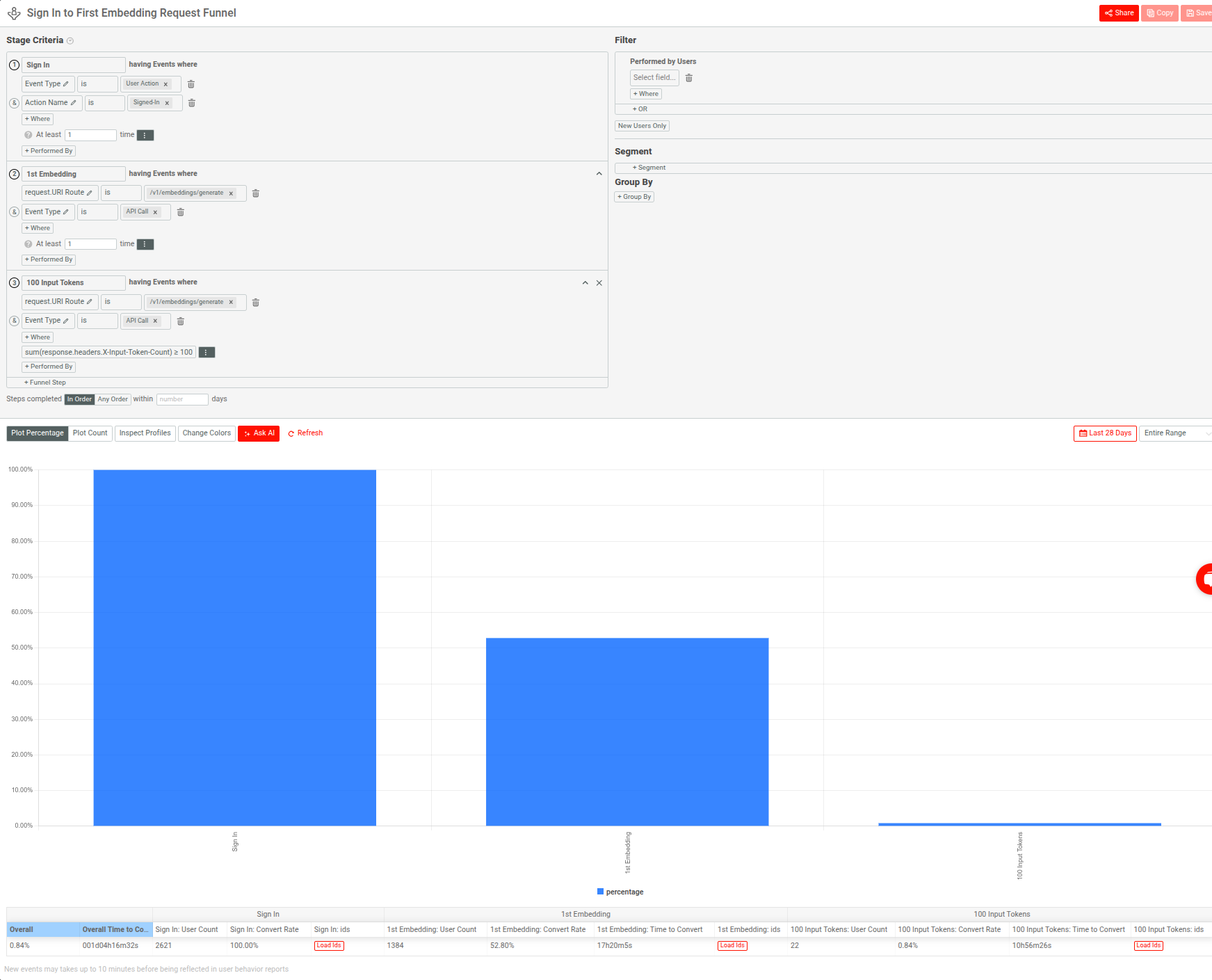The height and width of the screenshot is (980, 1212).
Task: Open the Inspect Profiles tab
Action: click(x=145, y=433)
